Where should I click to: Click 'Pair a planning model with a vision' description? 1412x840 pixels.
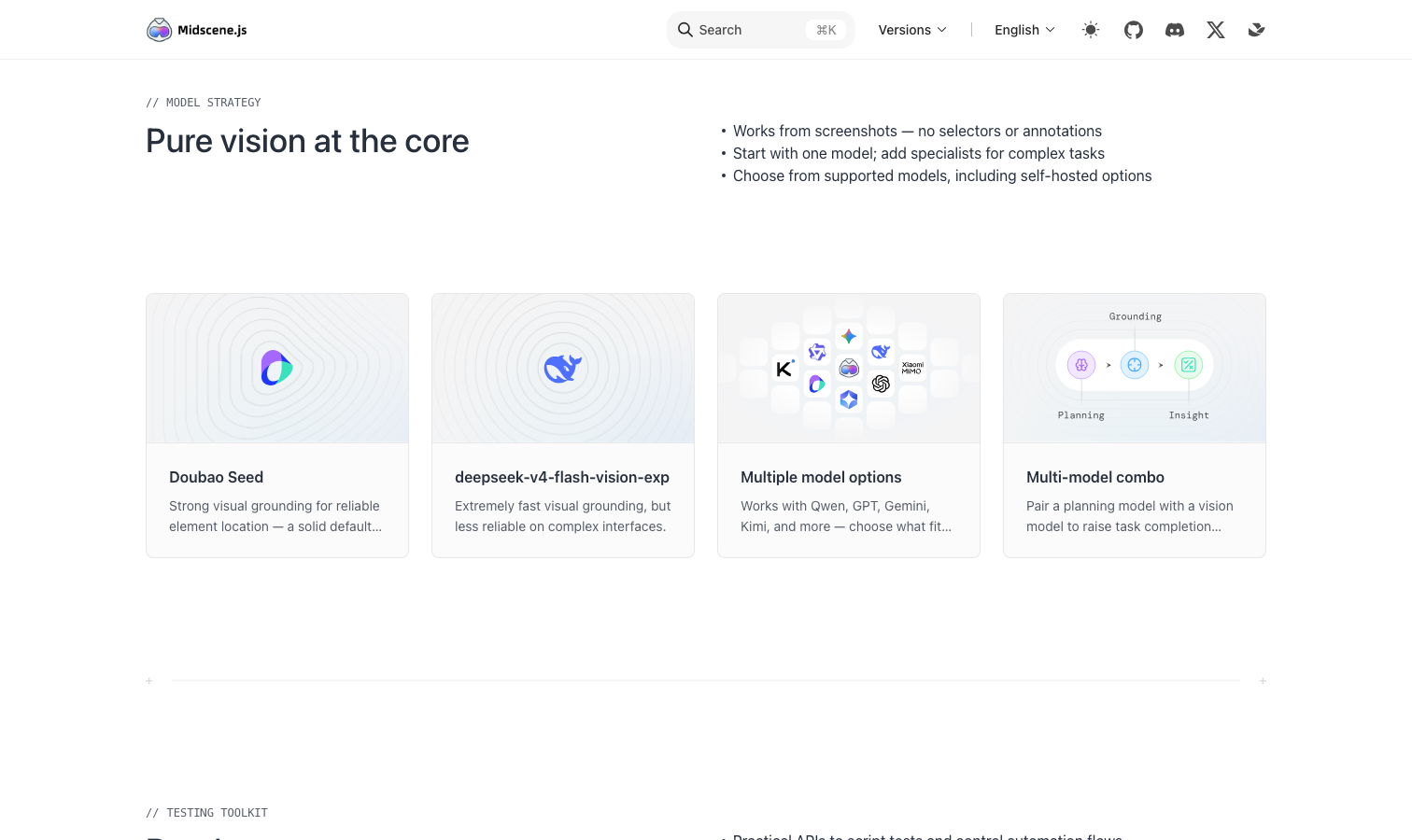[1130, 506]
